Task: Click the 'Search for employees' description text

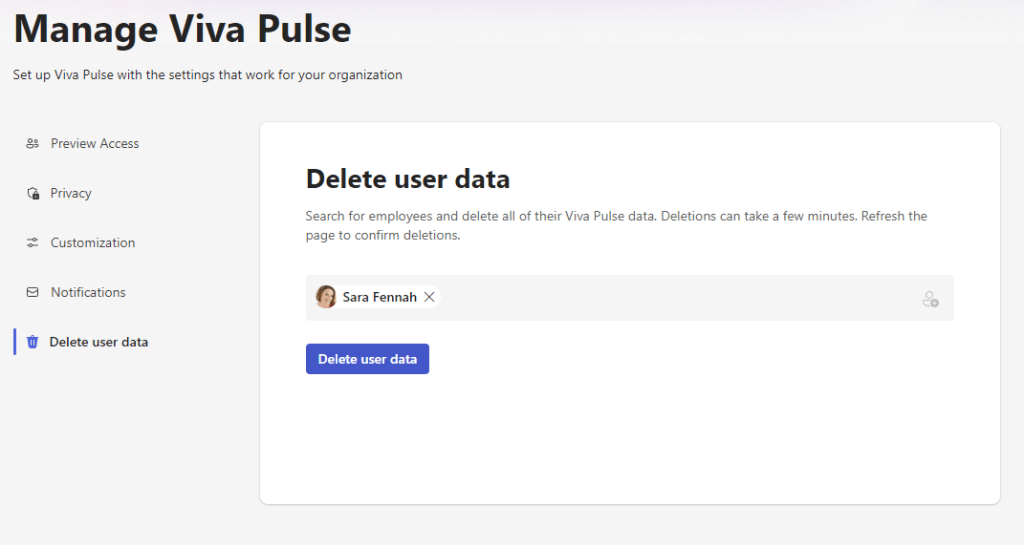Action: point(616,225)
